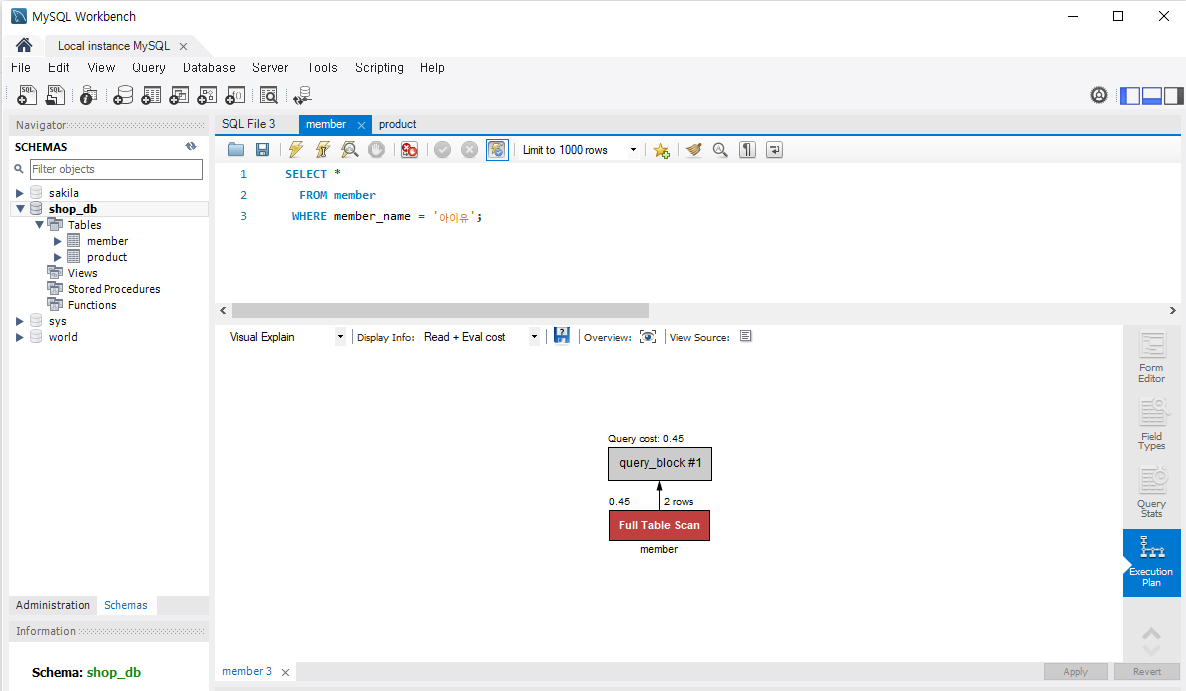Create a new table icon
Image resolution: width=1186 pixels, height=691 pixels.
point(151,95)
